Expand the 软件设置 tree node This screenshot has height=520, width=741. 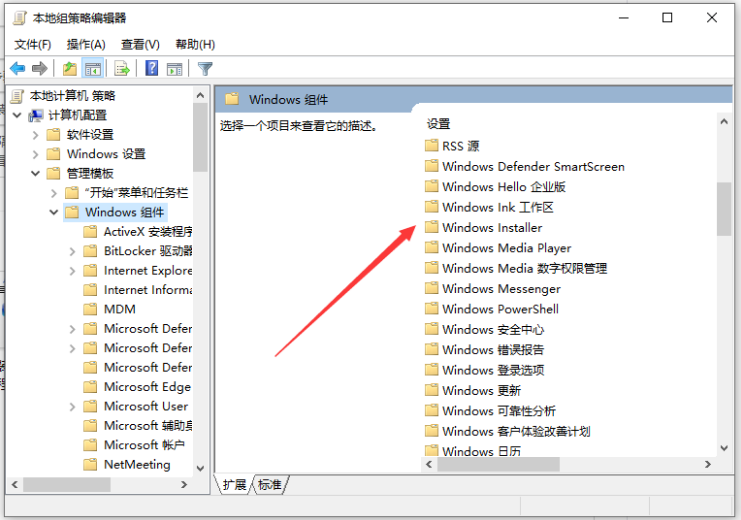(35, 135)
